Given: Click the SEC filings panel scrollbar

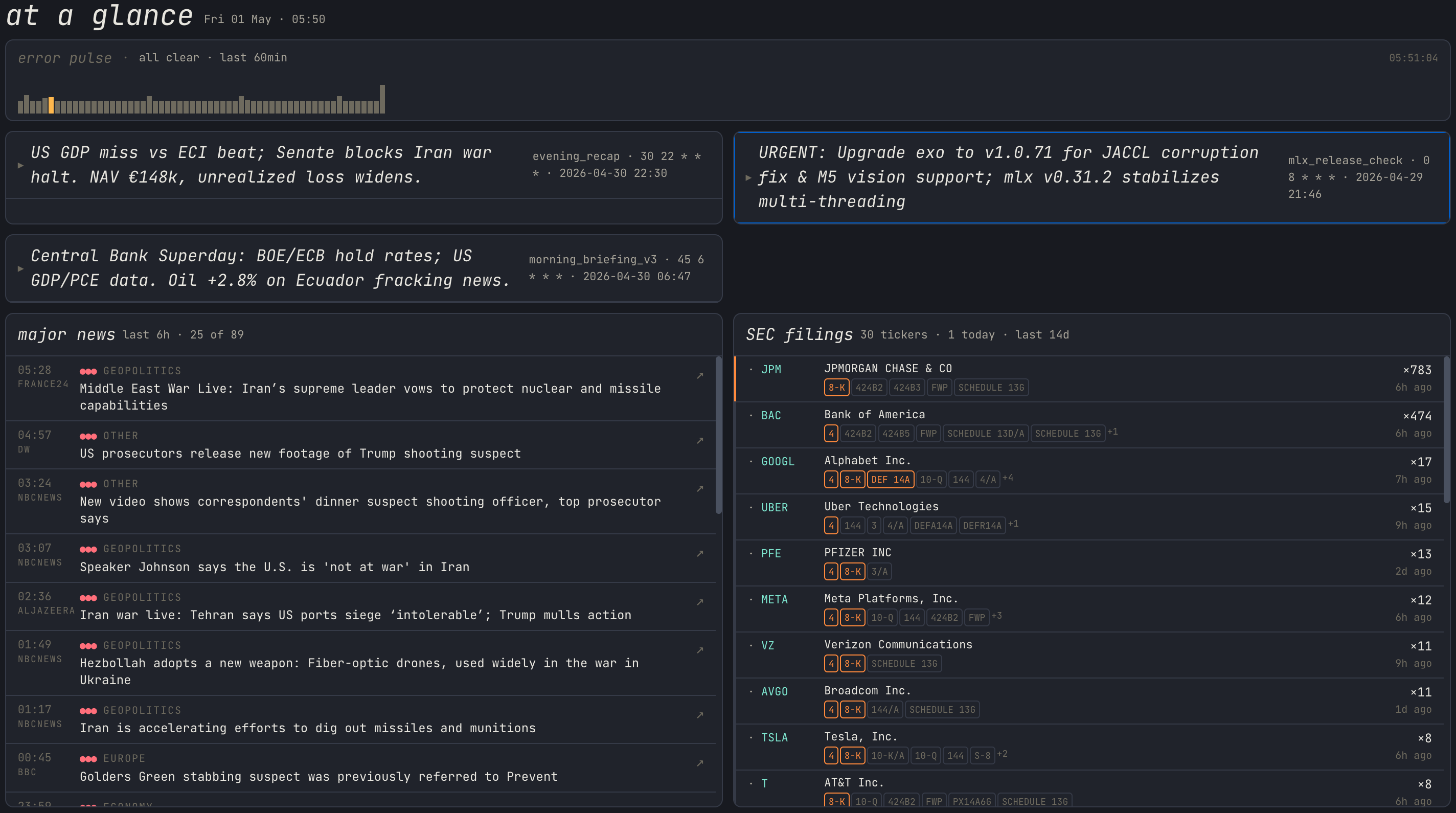Looking at the screenshot, I should click(1446, 430).
